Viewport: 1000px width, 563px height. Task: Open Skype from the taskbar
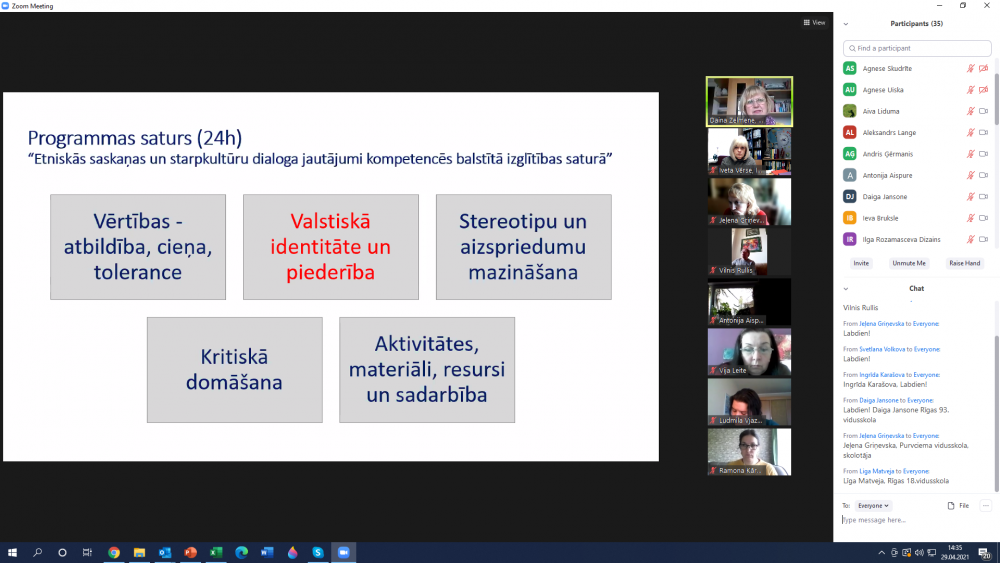(x=318, y=552)
